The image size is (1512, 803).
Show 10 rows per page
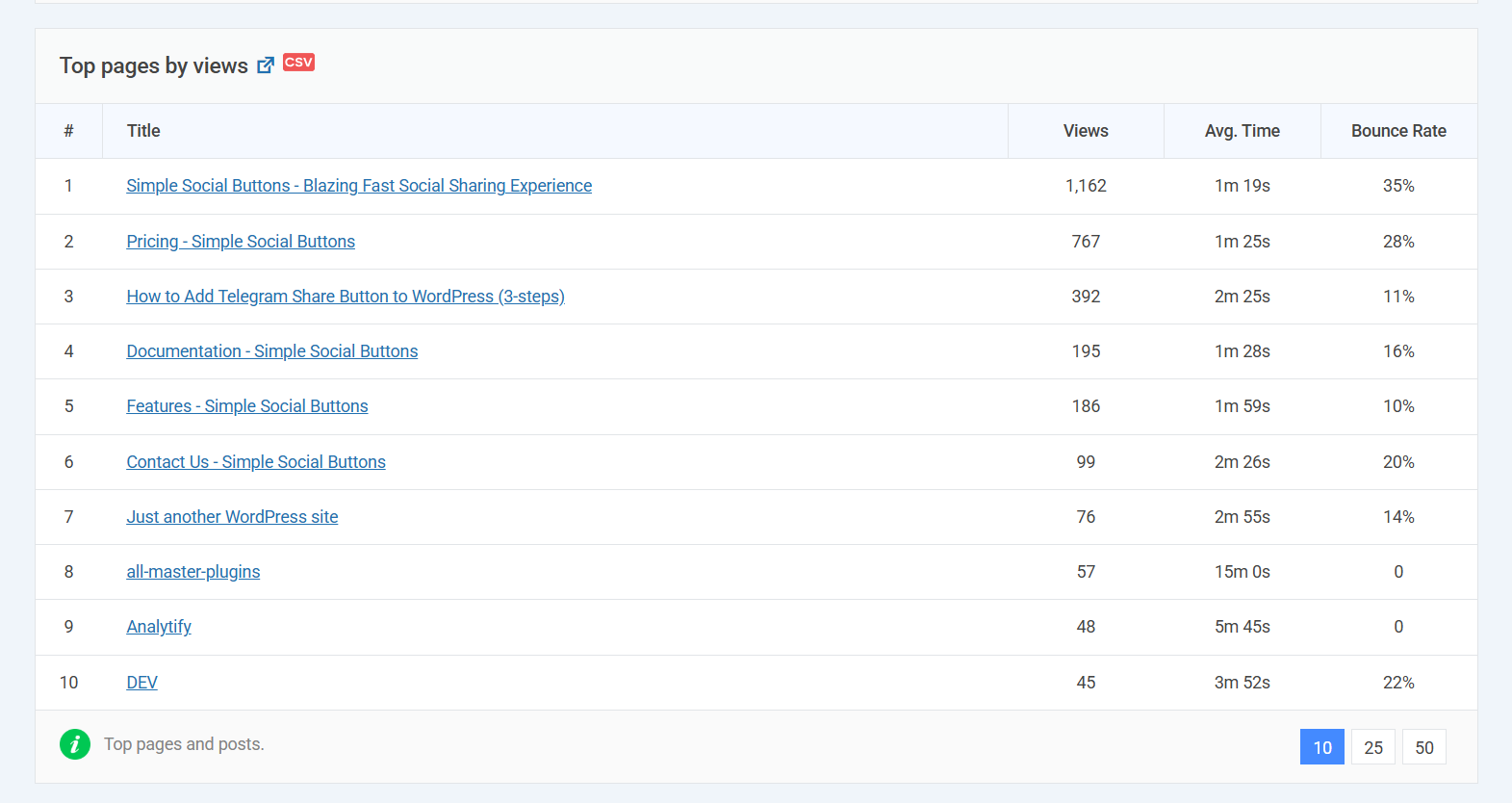pyautogui.click(x=1322, y=747)
